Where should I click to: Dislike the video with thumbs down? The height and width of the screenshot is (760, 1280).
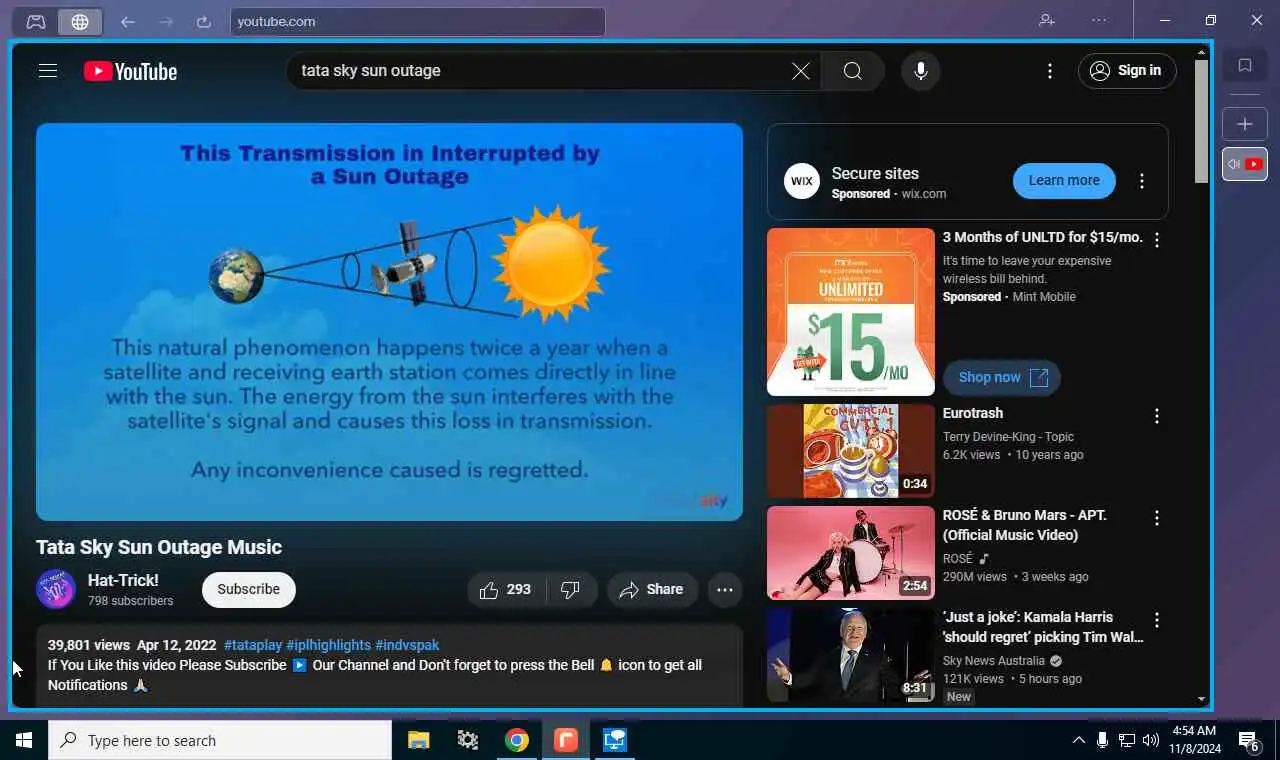571,590
